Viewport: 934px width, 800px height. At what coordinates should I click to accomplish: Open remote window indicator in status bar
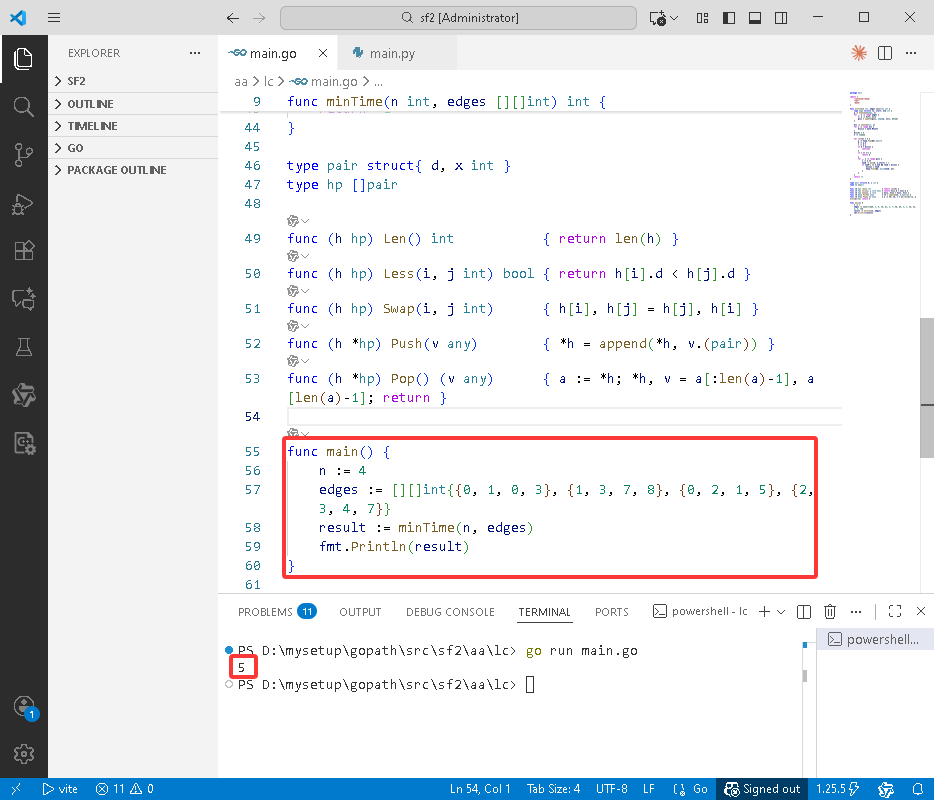(x=16, y=789)
